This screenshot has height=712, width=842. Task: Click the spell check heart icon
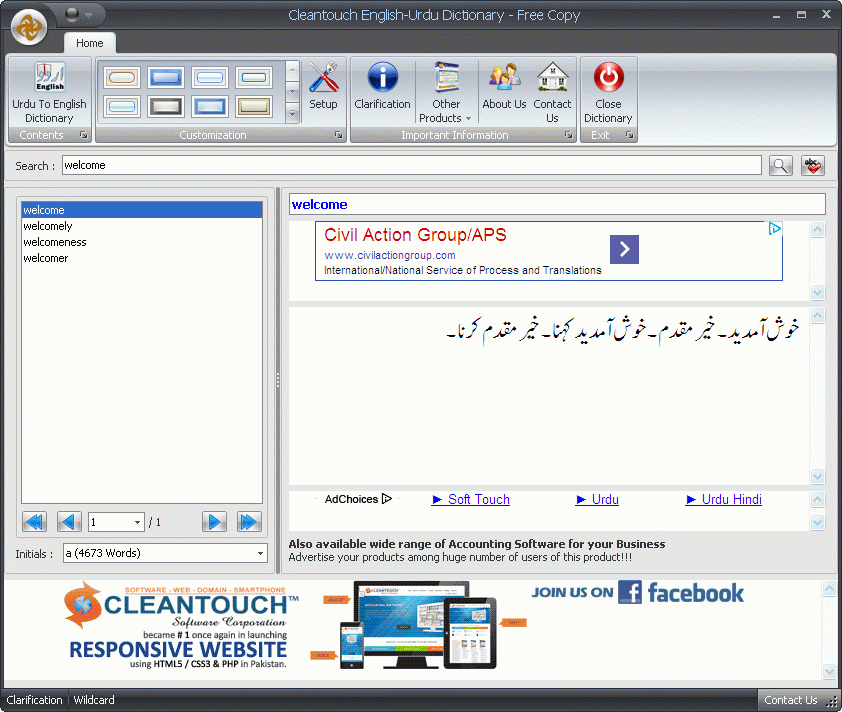pos(812,166)
